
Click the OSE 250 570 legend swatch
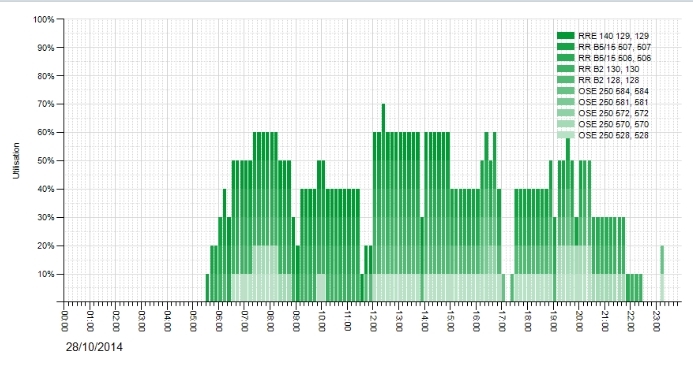click(x=565, y=124)
